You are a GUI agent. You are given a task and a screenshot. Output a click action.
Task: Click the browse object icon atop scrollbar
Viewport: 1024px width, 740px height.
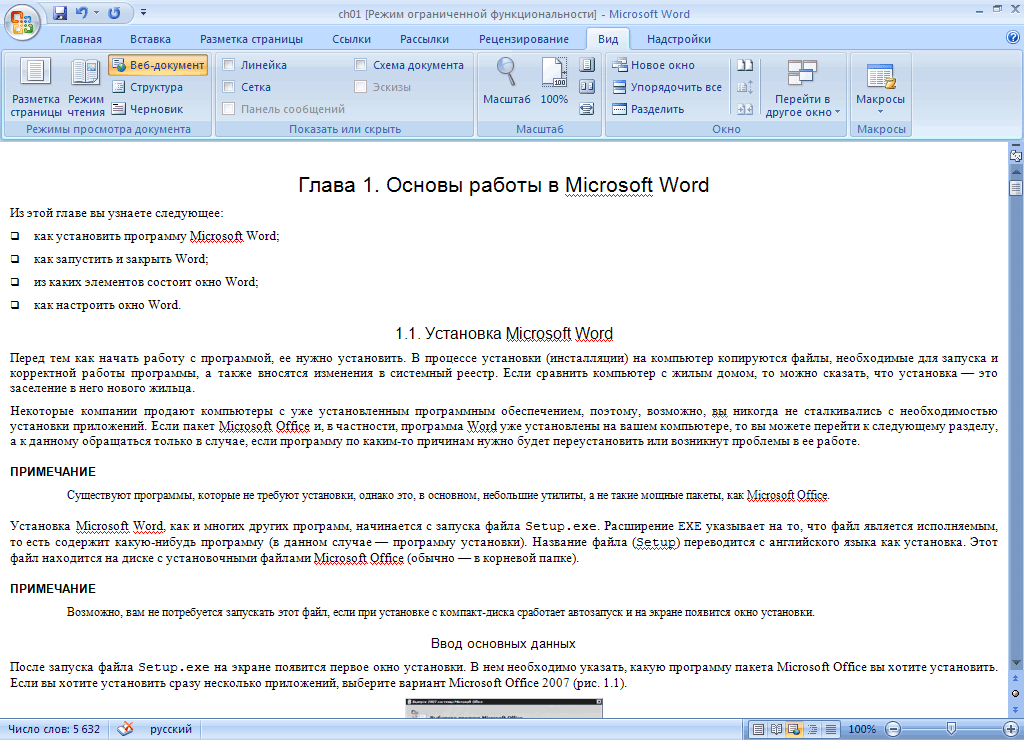tap(1016, 156)
